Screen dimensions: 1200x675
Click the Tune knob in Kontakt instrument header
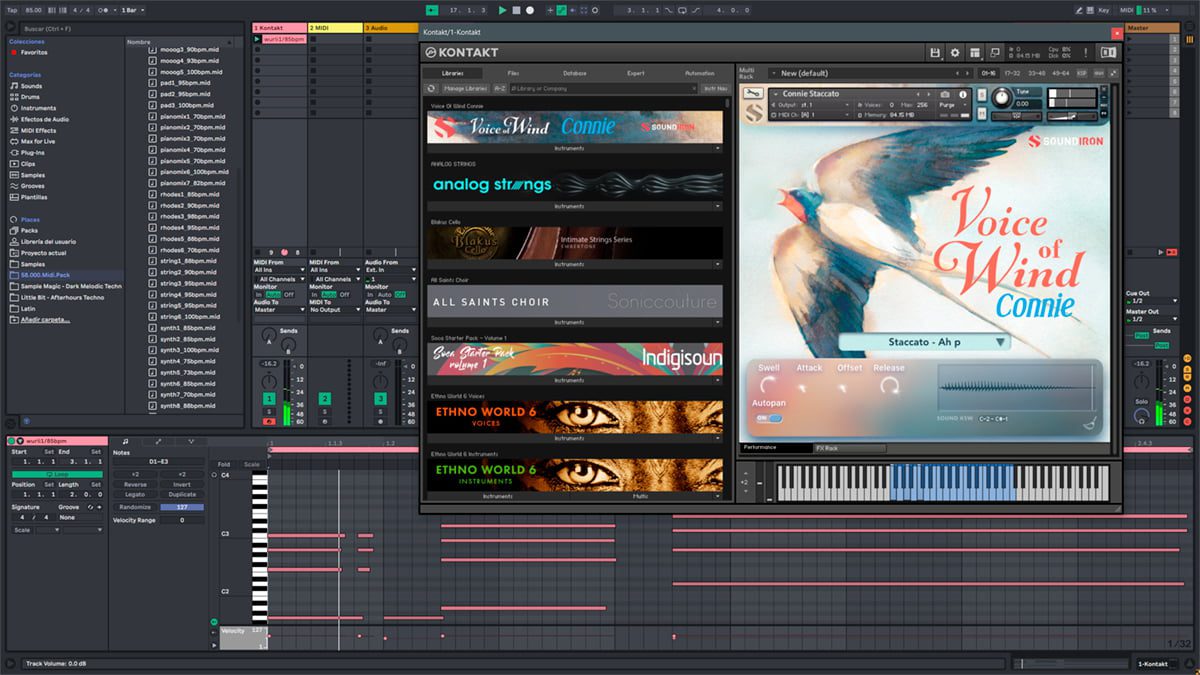pos(1001,98)
